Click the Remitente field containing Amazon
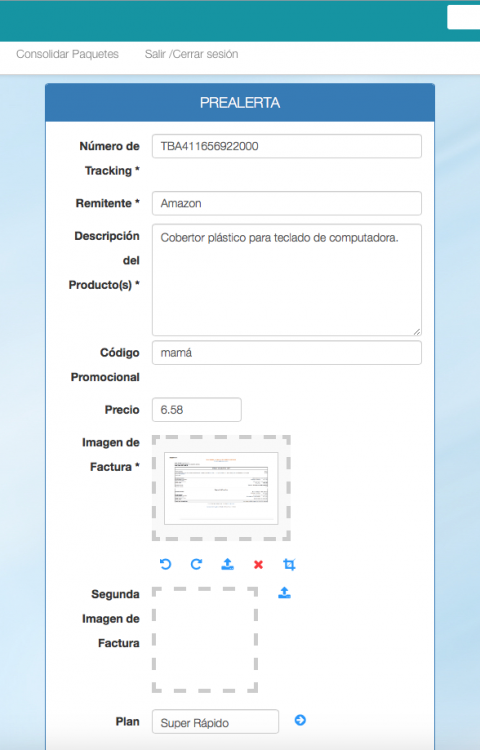 287,203
